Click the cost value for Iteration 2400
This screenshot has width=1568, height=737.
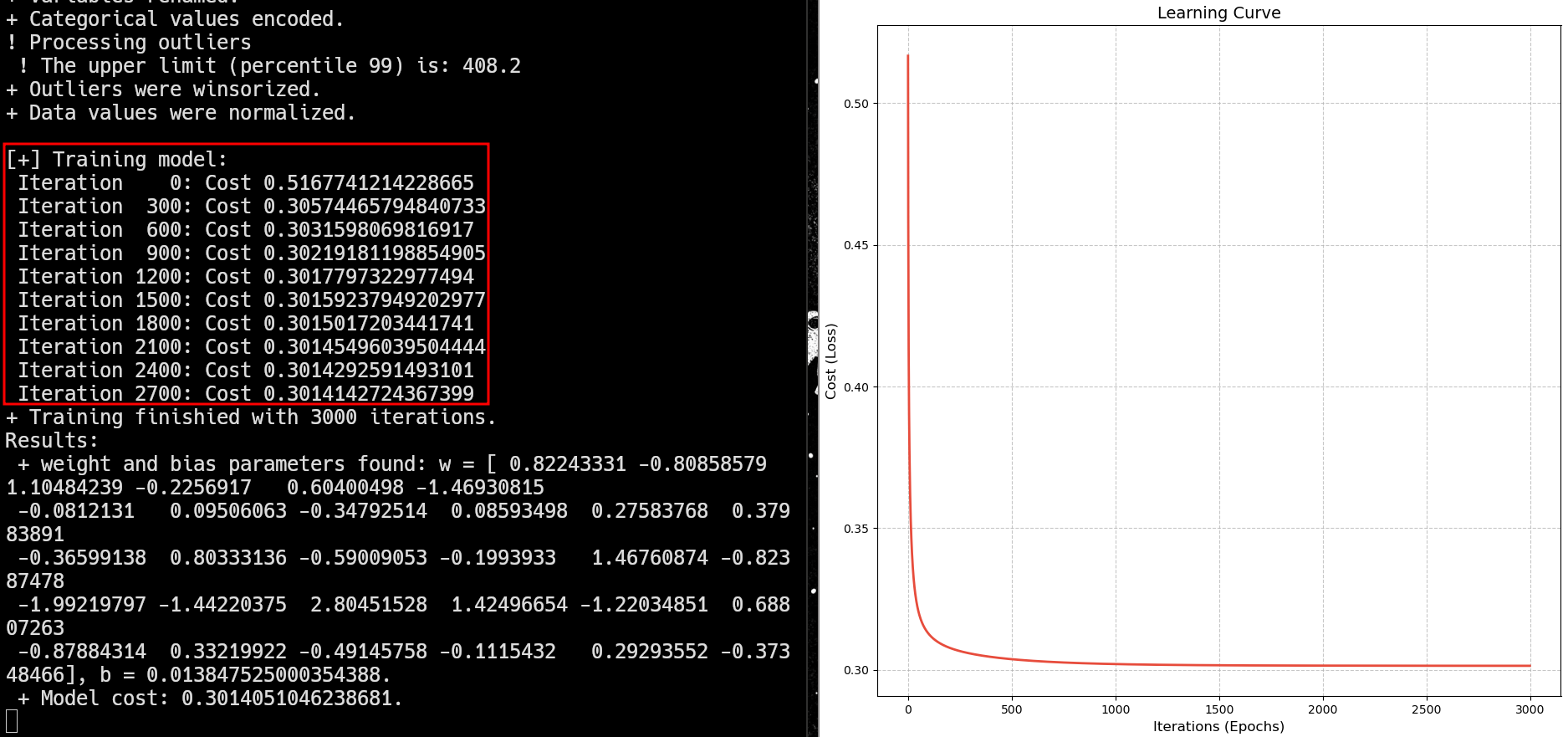click(369, 370)
